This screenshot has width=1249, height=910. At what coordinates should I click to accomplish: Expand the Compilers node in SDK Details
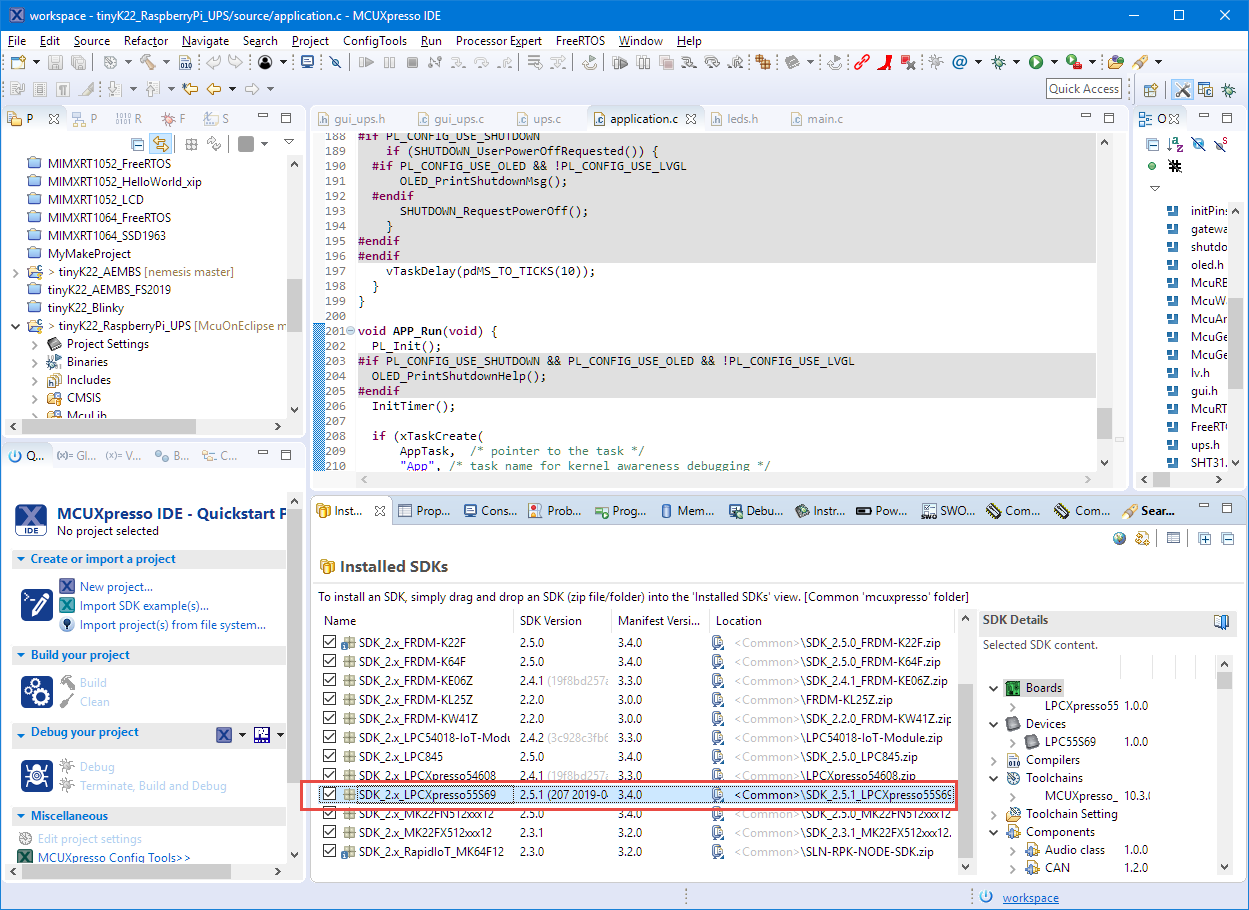(993, 760)
